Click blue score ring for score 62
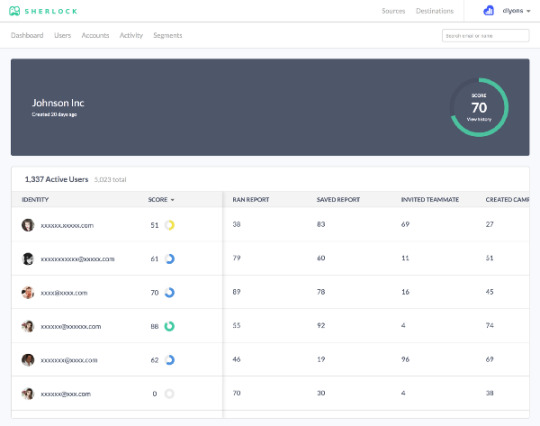The height and width of the screenshot is (426, 540). [x=169, y=360]
